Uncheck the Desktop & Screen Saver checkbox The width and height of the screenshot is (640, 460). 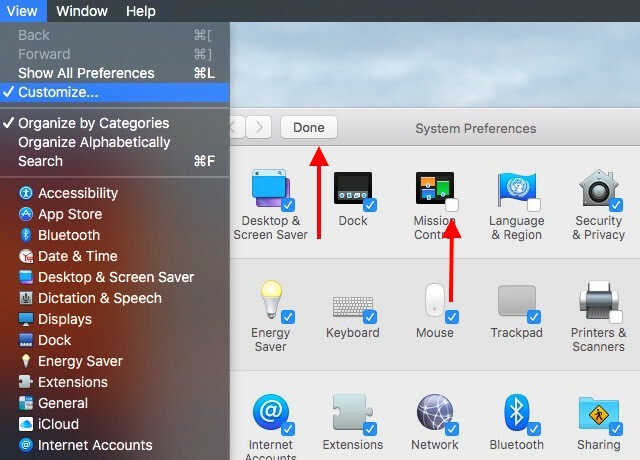(x=288, y=205)
